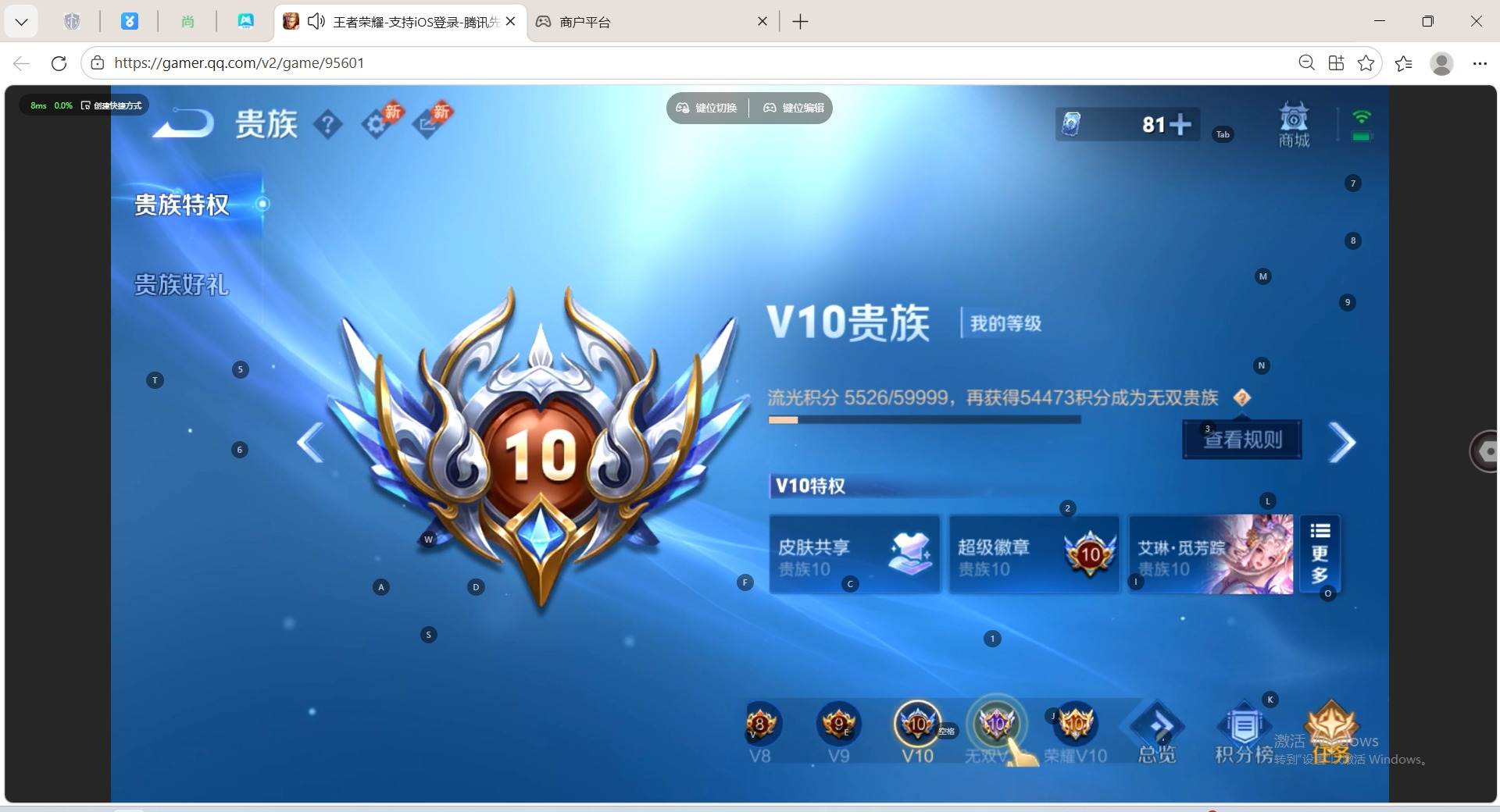The width and height of the screenshot is (1500, 812).
Task: Close the 商户平台 tab
Action: pyautogui.click(x=762, y=22)
